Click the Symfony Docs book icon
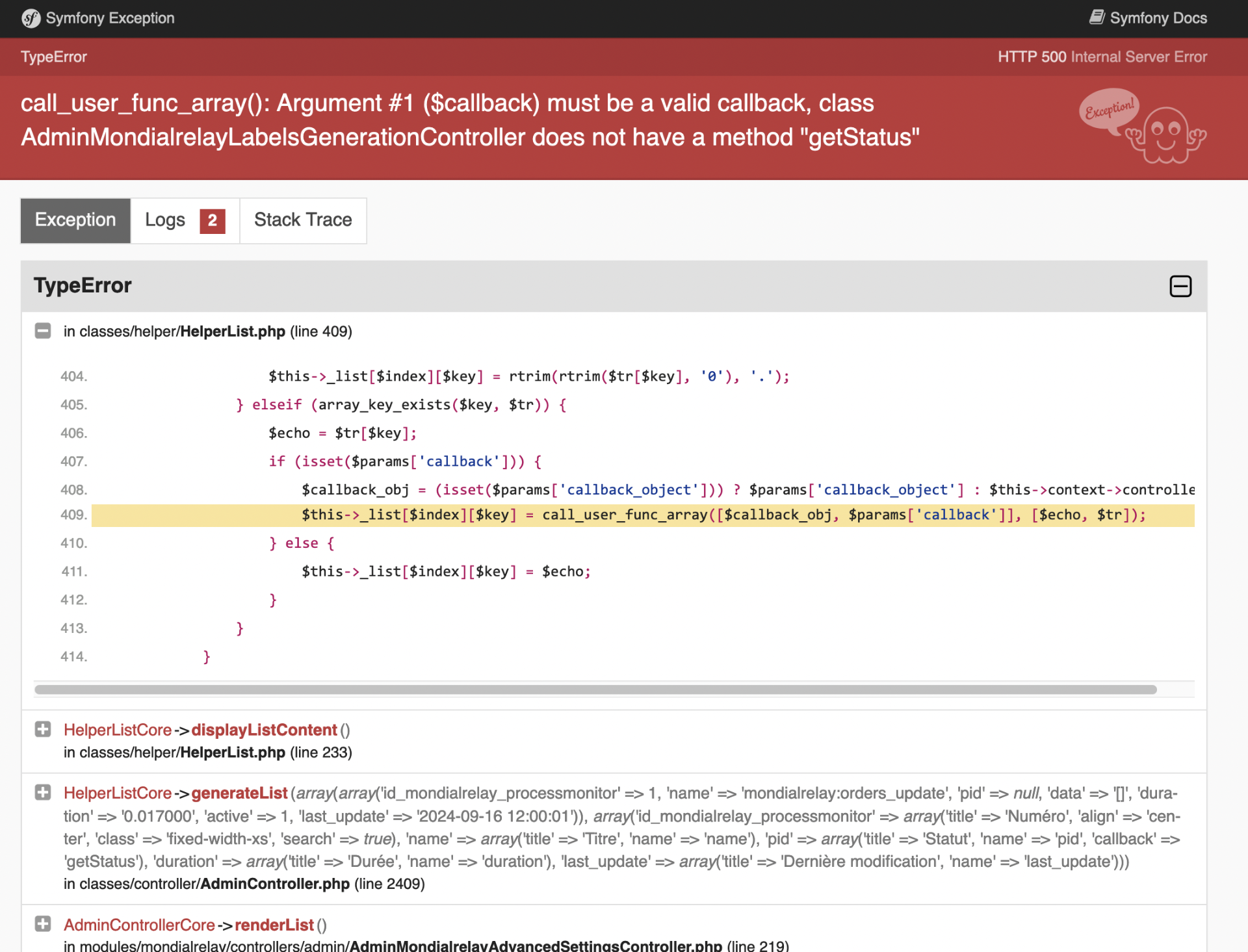 pos(1097,18)
